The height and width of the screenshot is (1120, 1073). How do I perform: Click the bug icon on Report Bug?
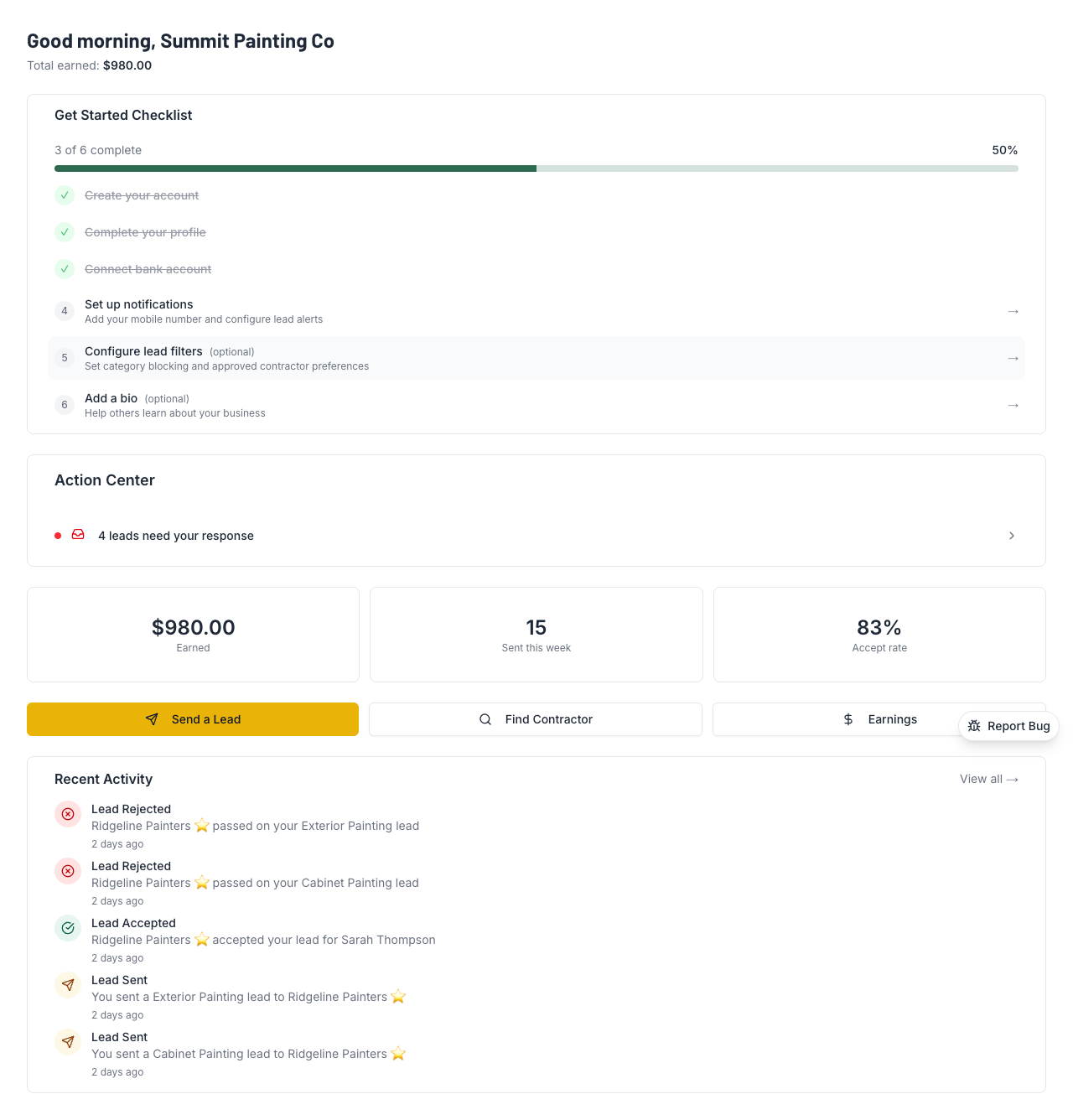(974, 726)
